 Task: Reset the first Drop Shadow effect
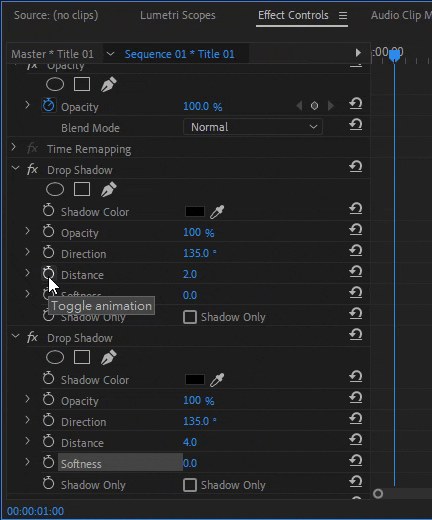pyautogui.click(x=356, y=166)
